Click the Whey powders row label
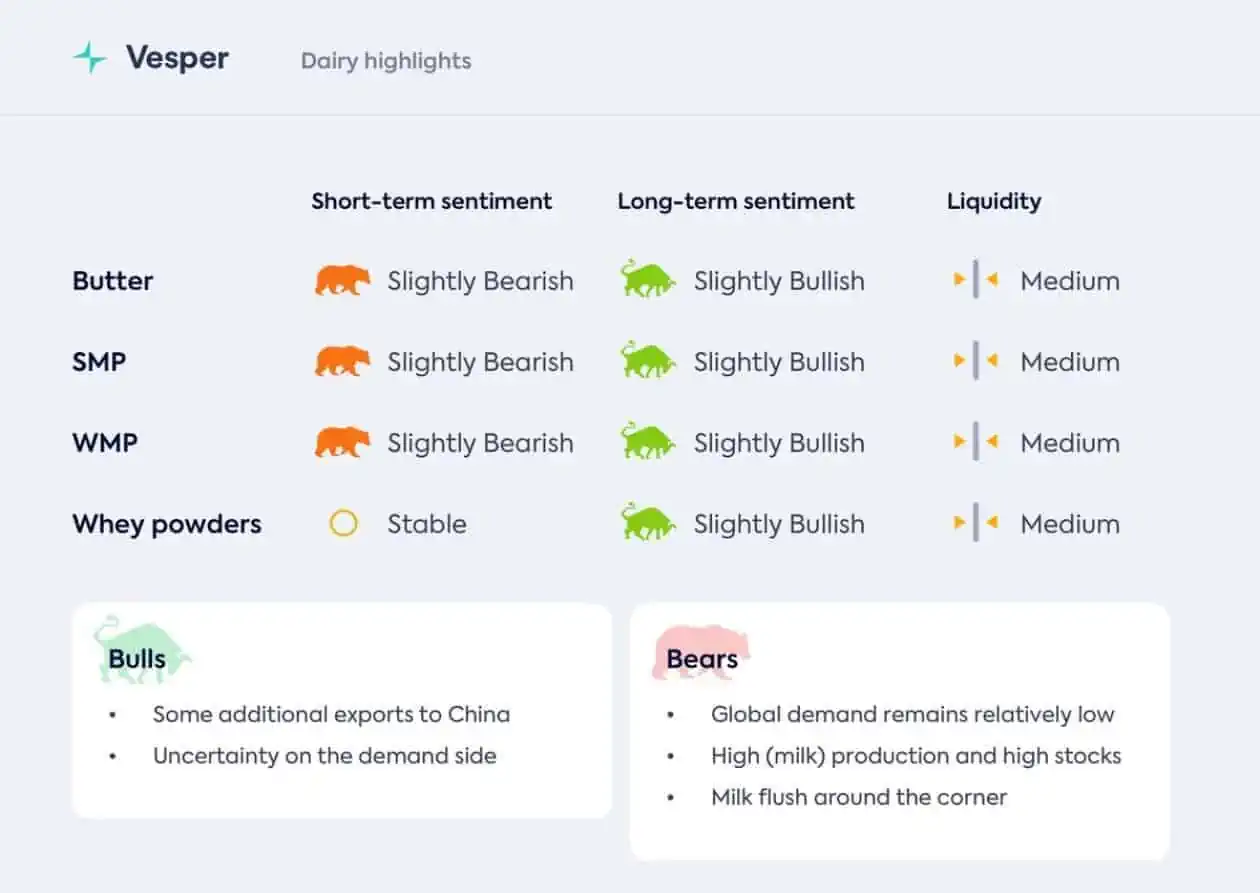Viewport: 1260px width, 893px height. [167, 524]
